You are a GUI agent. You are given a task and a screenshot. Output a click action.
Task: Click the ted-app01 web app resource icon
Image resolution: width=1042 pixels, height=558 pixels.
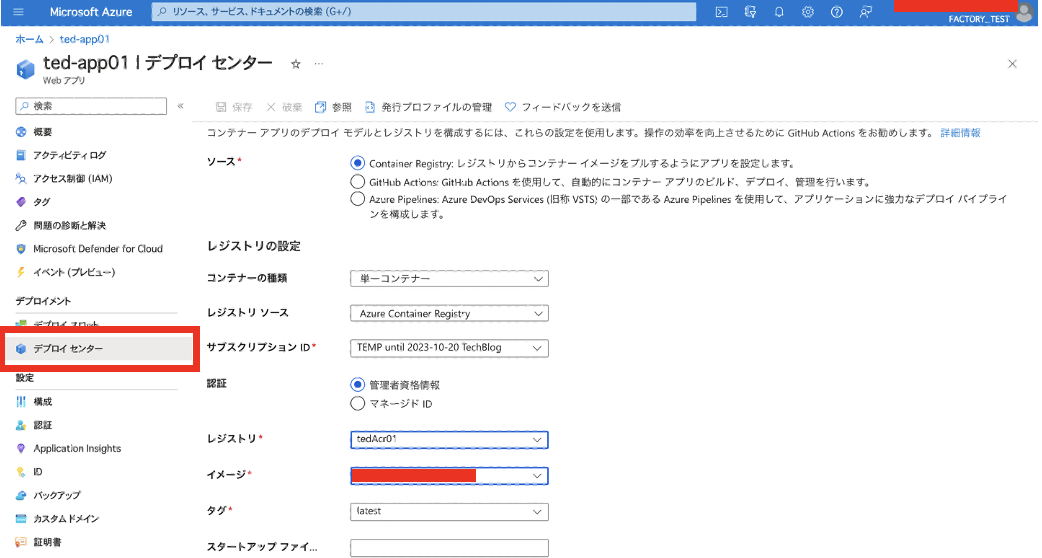pos(25,69)
